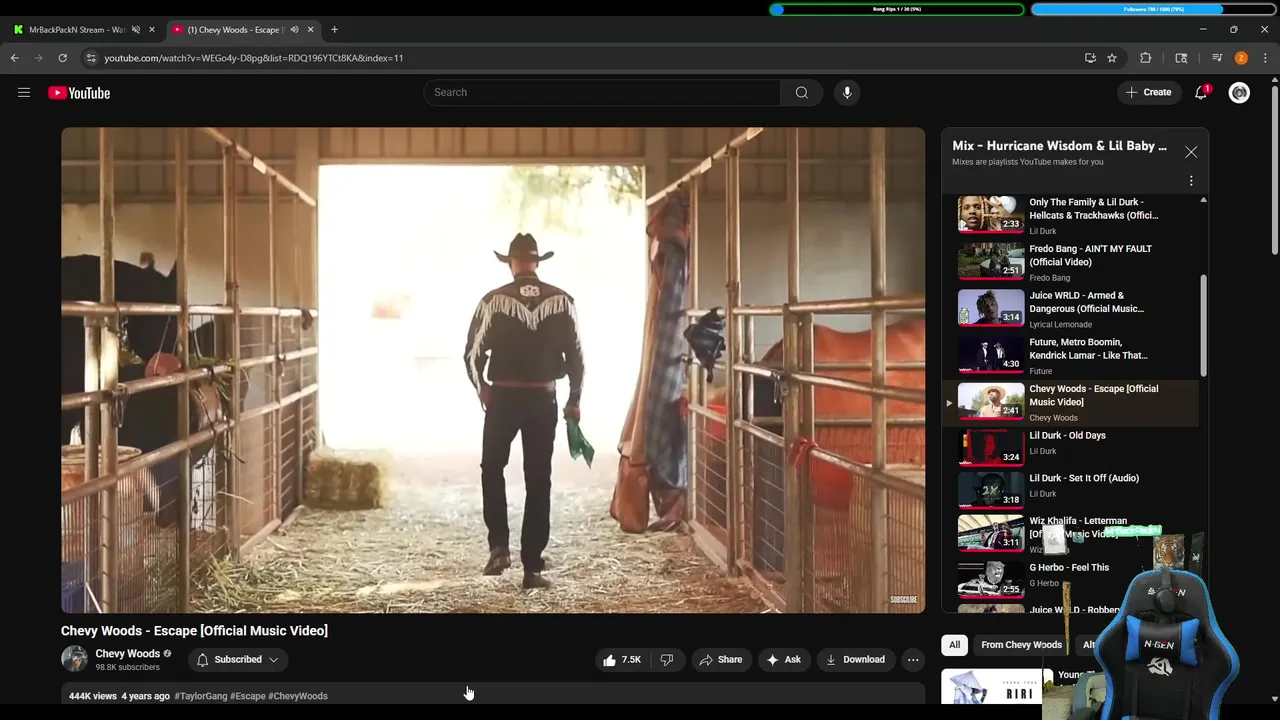
Task: Click the playlist panel scrollbar
Action: 1203,325
